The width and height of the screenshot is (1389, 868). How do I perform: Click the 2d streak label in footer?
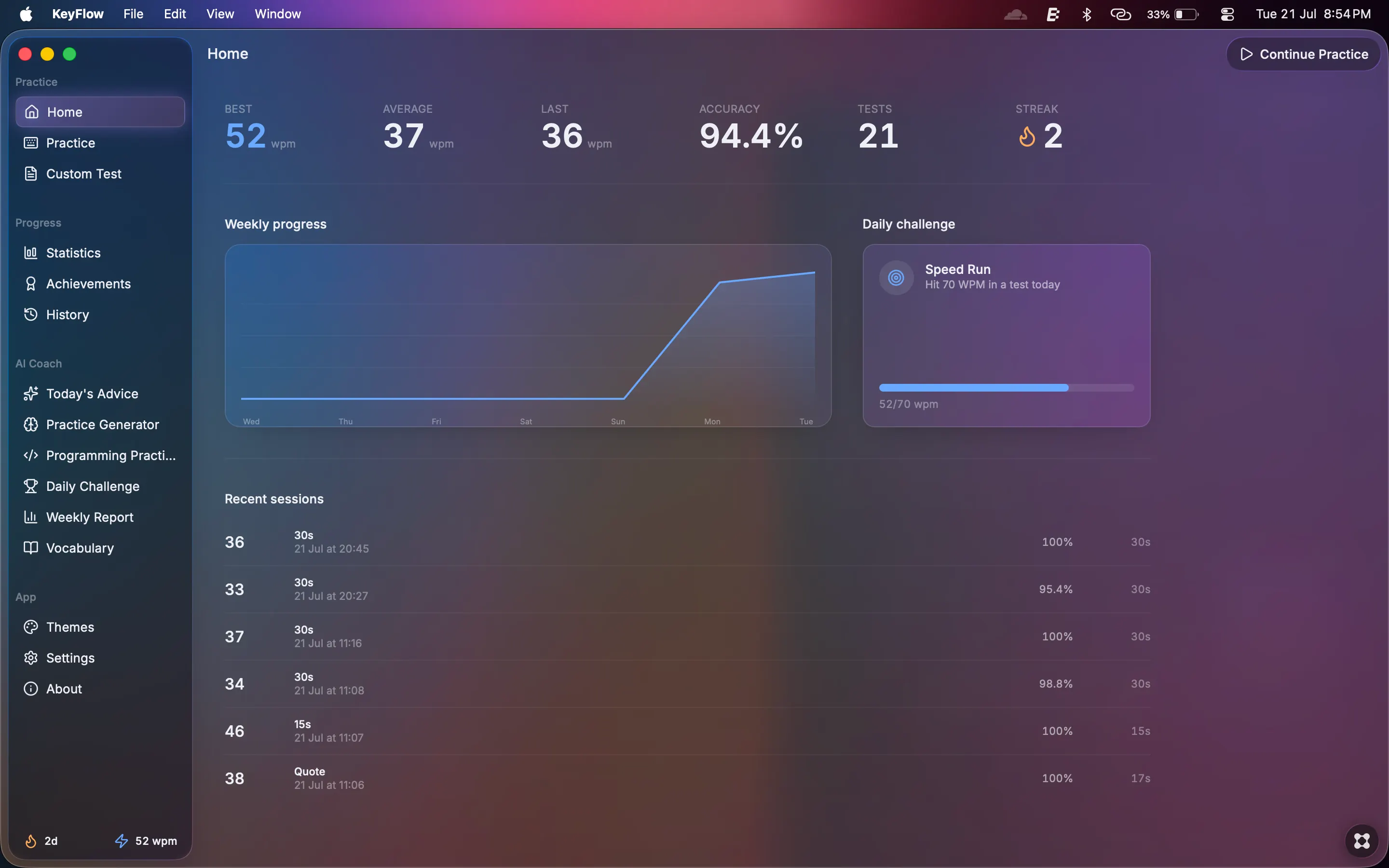pyautogui.click(x=51, y=841)
